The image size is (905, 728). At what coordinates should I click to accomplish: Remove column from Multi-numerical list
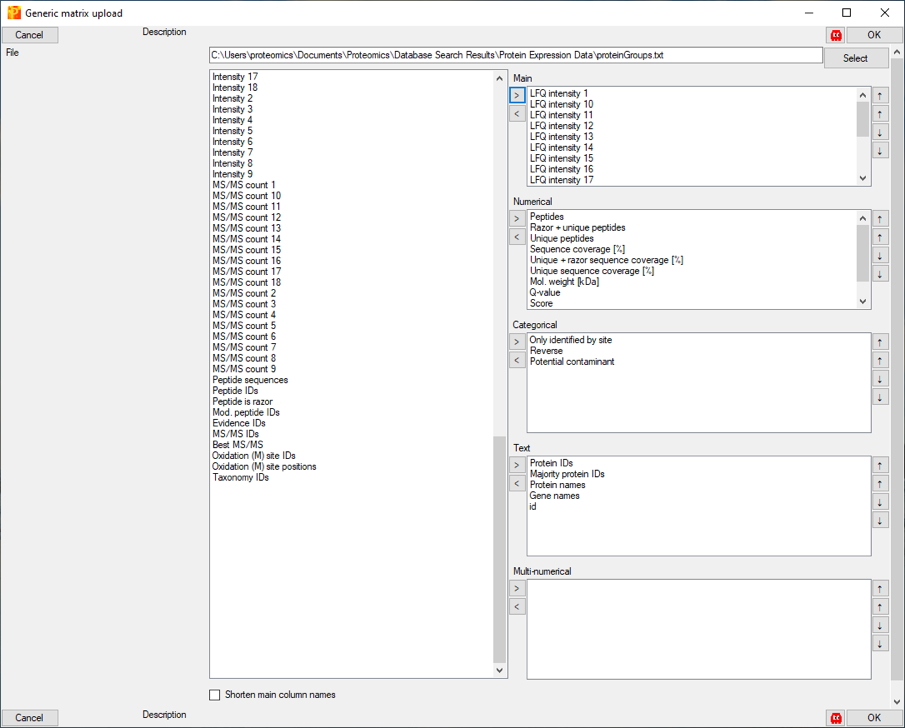[517, 606]
